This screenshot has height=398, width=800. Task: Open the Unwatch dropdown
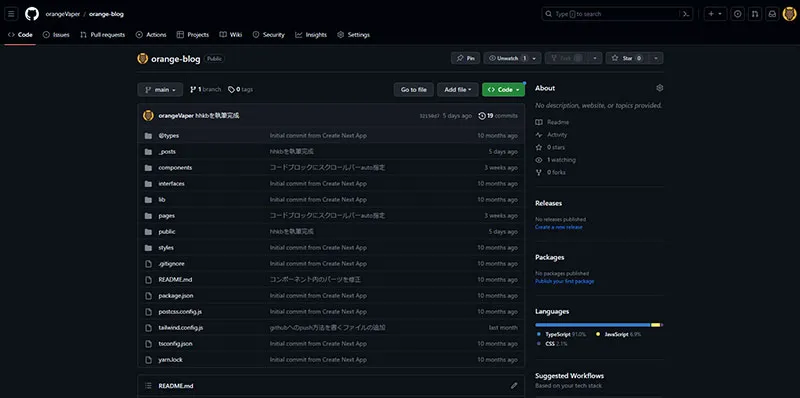pyautogui.click(x=512, y=58)
